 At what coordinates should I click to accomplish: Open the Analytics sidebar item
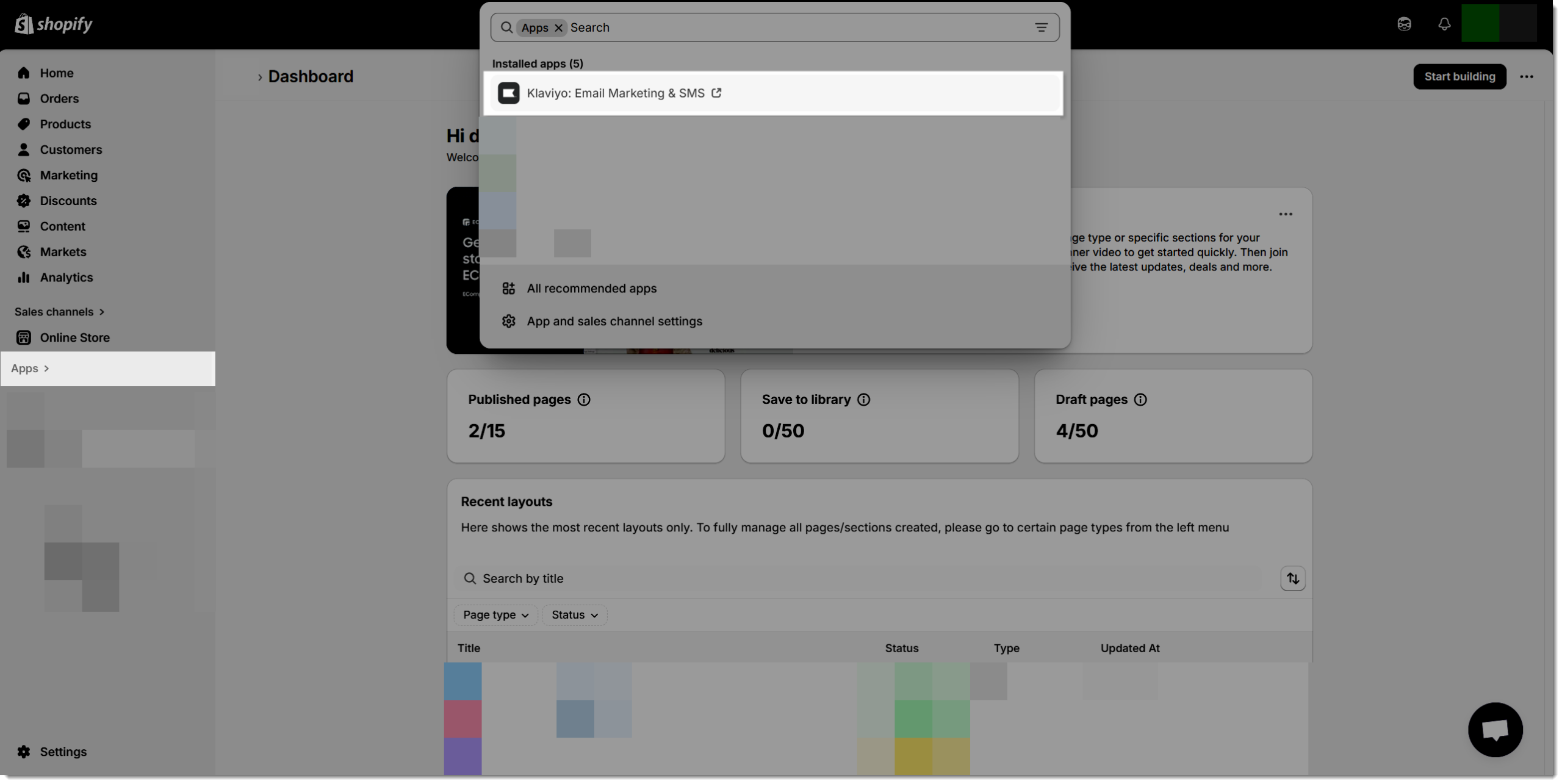66,278
